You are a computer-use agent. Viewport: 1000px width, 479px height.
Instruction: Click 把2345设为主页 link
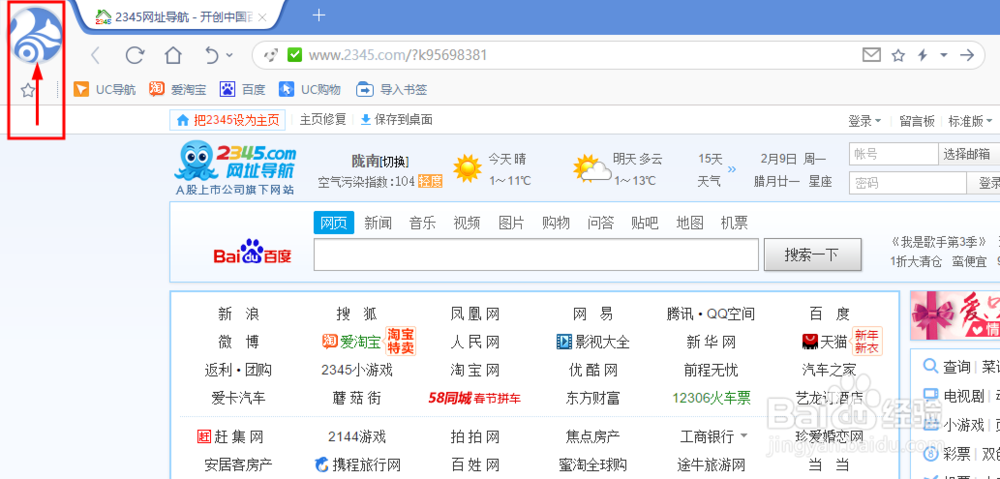click(x=228, y=120)
